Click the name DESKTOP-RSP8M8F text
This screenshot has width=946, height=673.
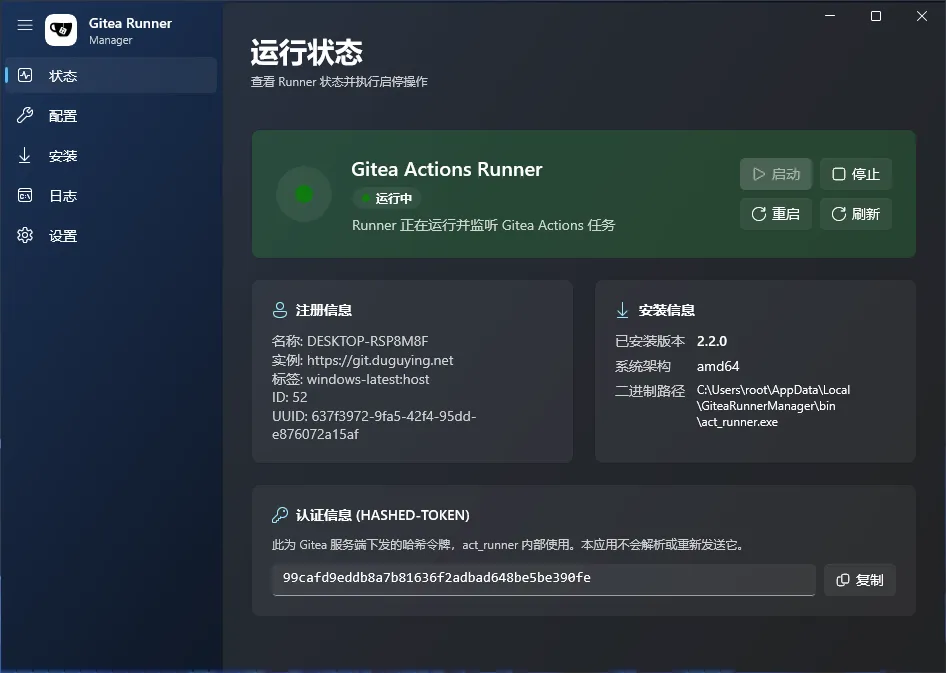click(x=367, y=341)
